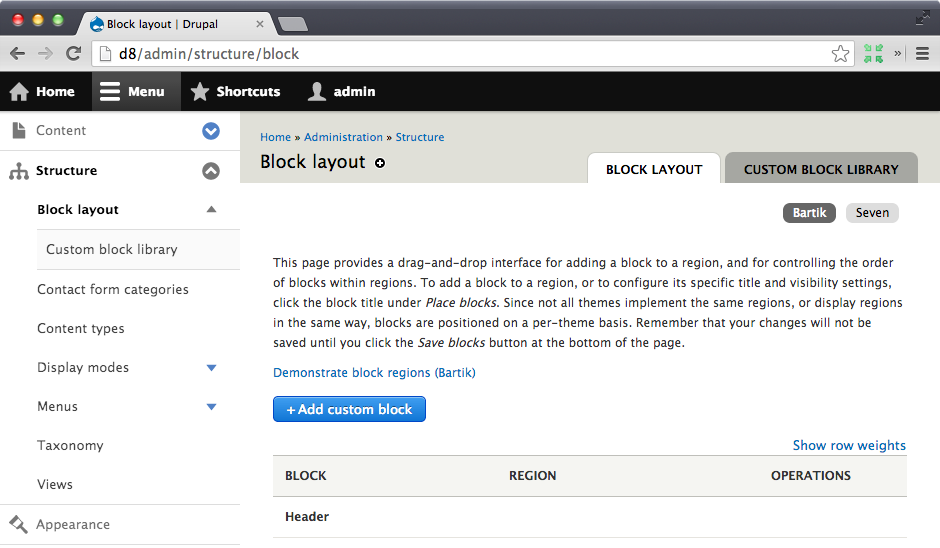Reload the page with the refresh icon
Screen dimensions: 940x548
click(x=73, y=54)
